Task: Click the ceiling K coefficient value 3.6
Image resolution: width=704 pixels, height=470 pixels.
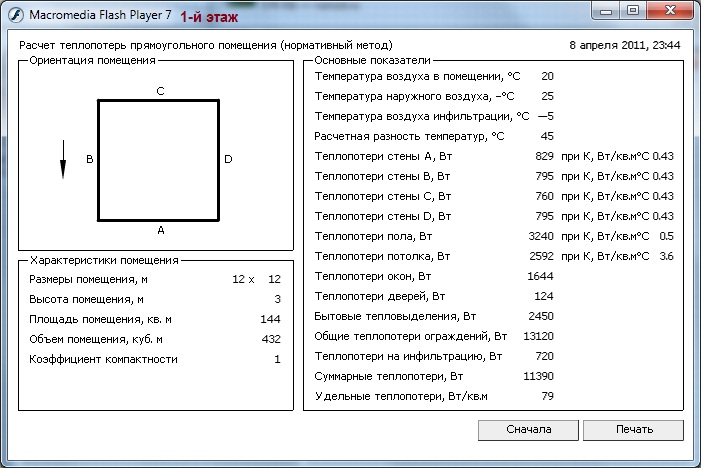Action: [666, 256]
